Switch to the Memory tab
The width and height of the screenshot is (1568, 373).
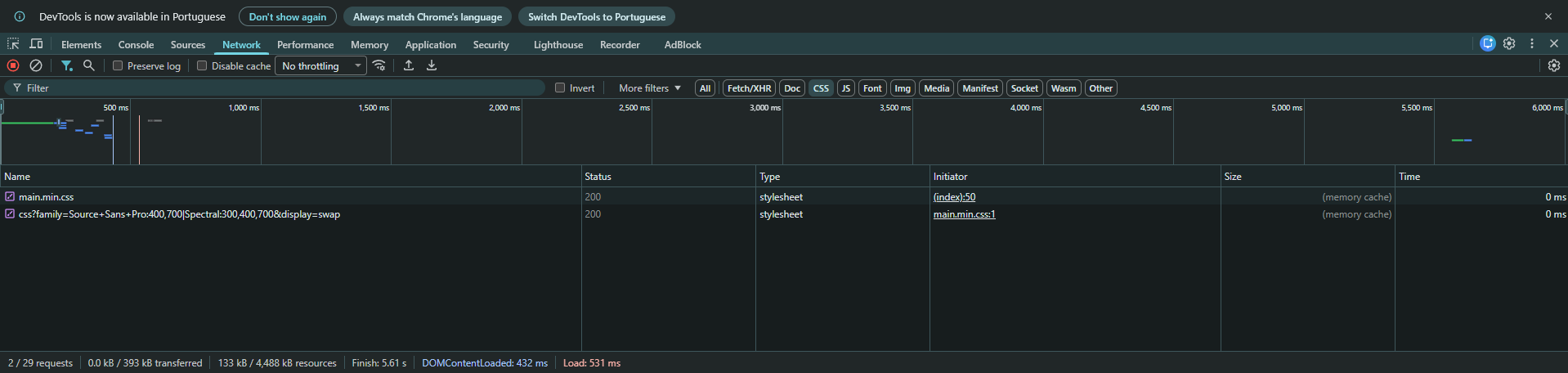[x=370, y=44]
